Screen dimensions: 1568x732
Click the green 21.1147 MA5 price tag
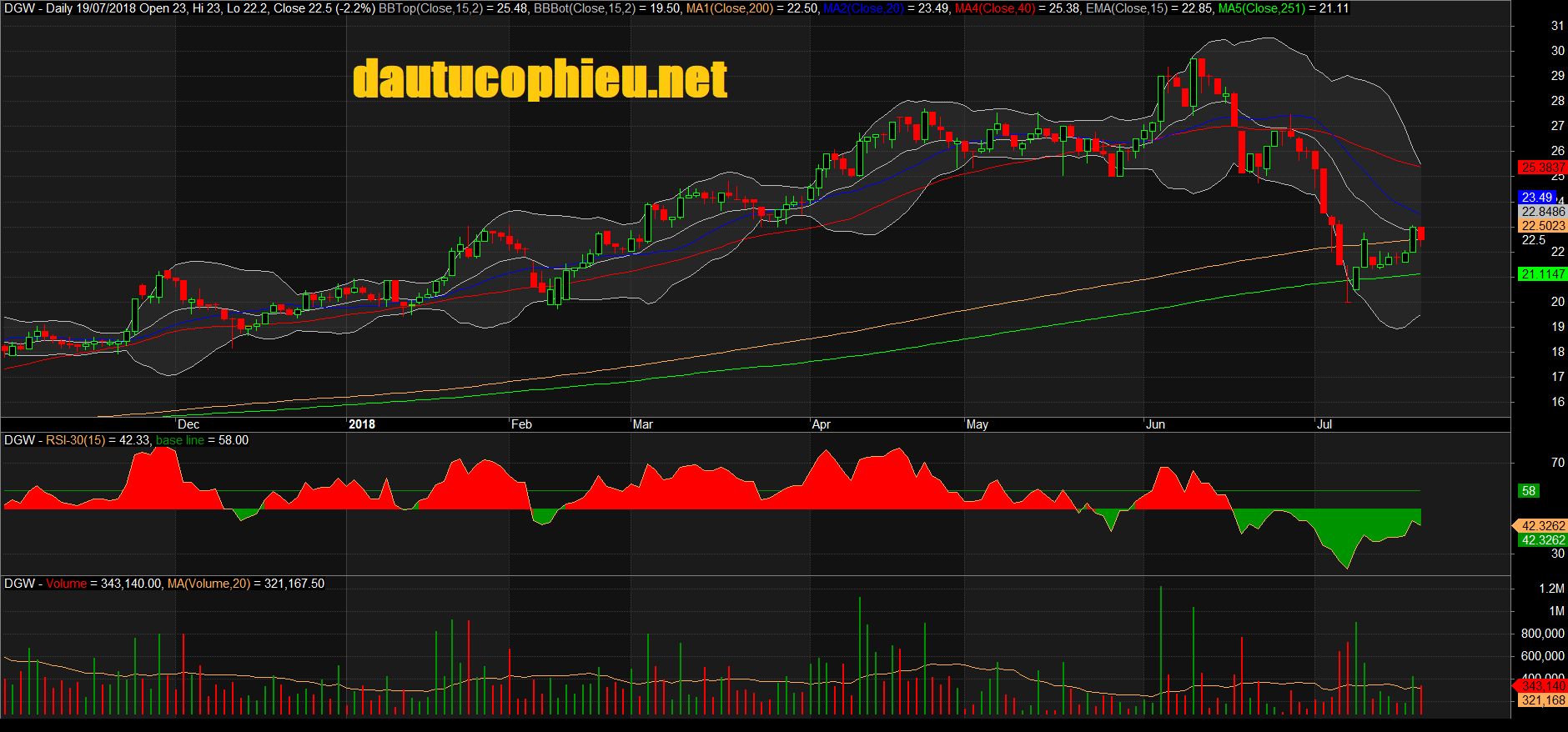tap(1542, 274)
